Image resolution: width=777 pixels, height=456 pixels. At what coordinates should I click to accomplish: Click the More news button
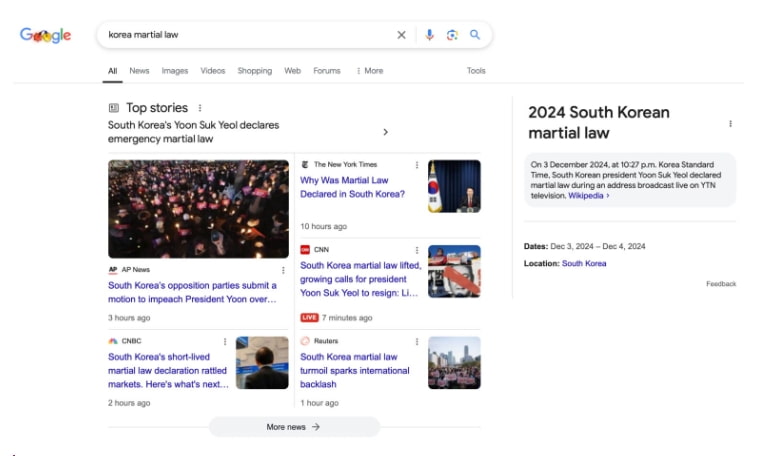tap(294, 427)
